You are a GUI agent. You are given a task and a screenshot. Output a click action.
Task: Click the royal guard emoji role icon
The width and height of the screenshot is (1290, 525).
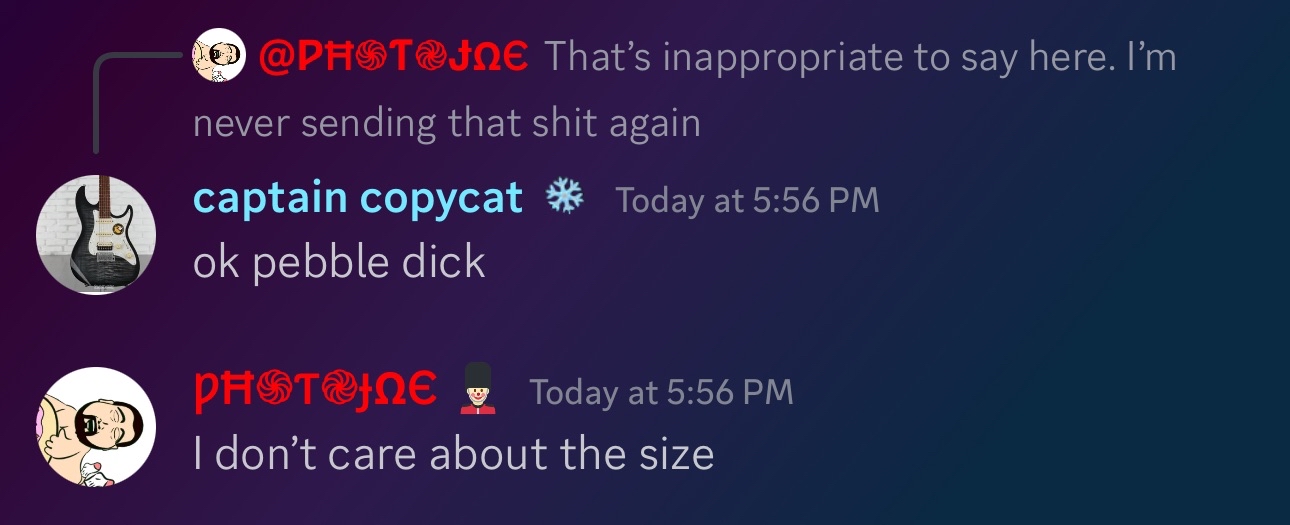477,388
